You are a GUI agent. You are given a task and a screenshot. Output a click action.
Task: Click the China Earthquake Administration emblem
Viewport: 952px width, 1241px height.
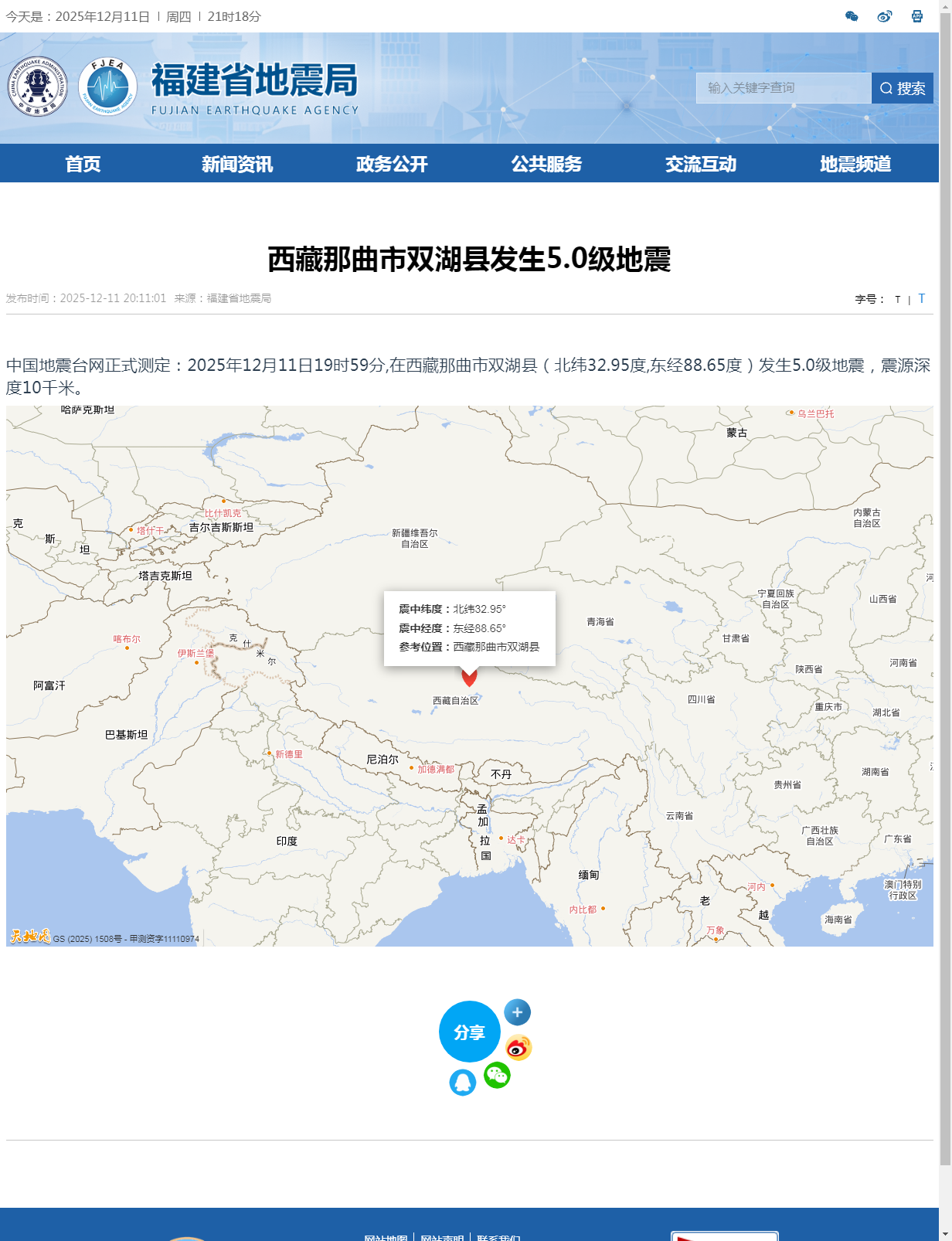pyautogui.click(x=38, y=87)
